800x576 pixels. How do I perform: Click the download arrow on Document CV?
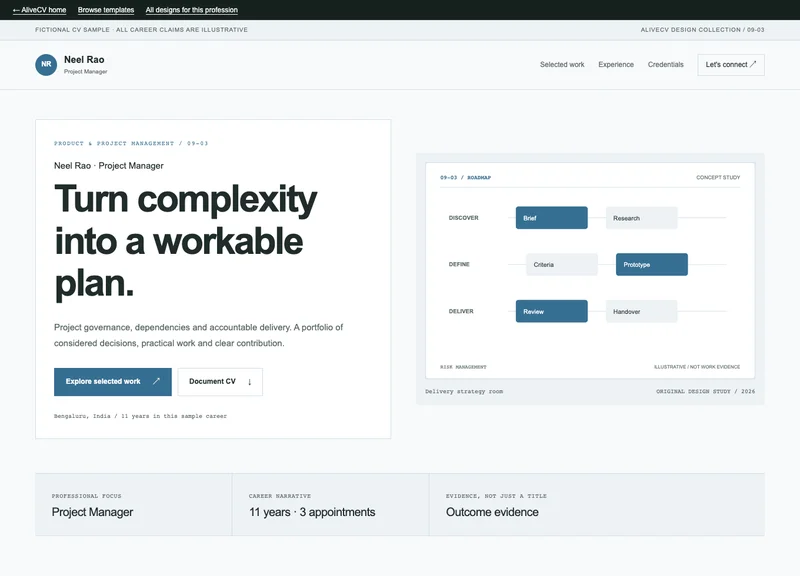click(249, 382)
